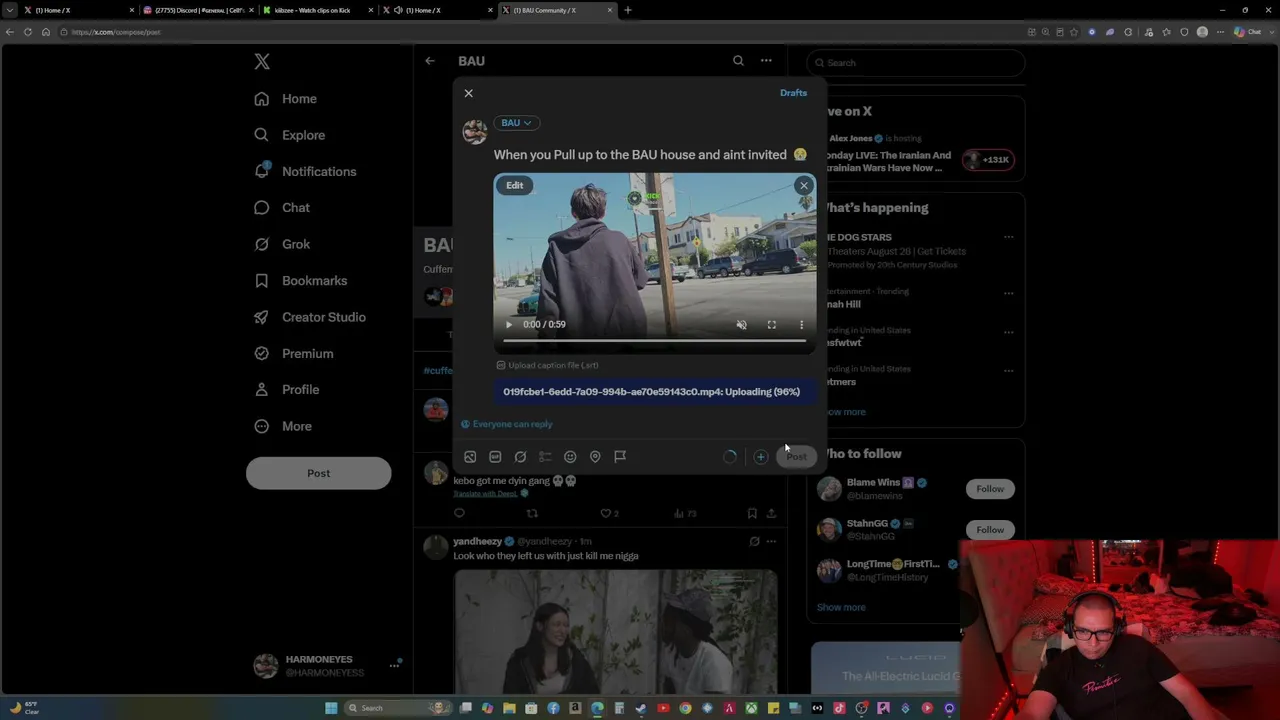Reload the page in browser

27,32
